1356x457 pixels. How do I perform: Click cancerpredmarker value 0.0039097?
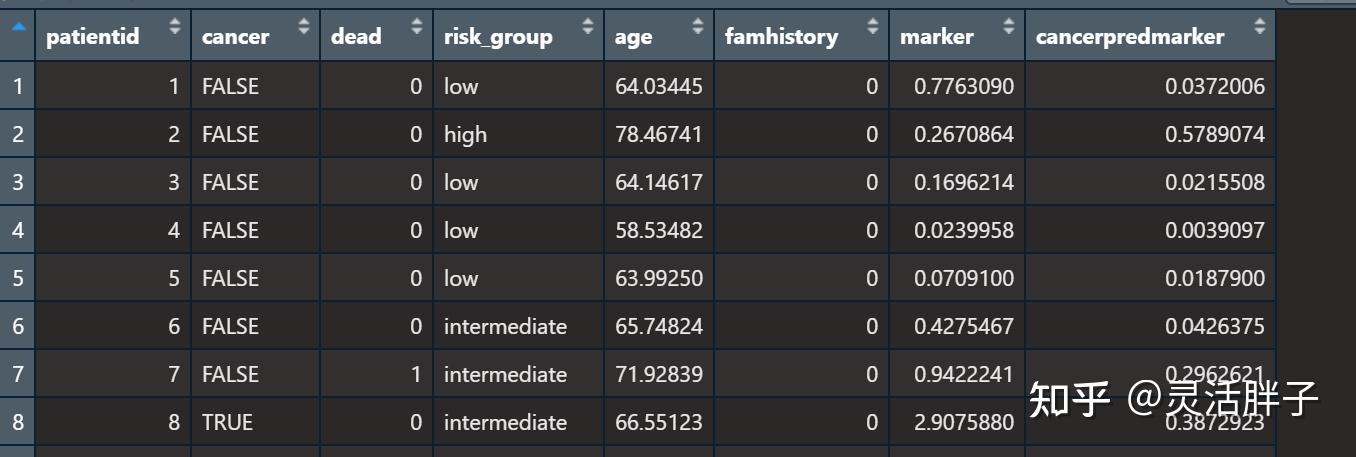coord(1214,231)
